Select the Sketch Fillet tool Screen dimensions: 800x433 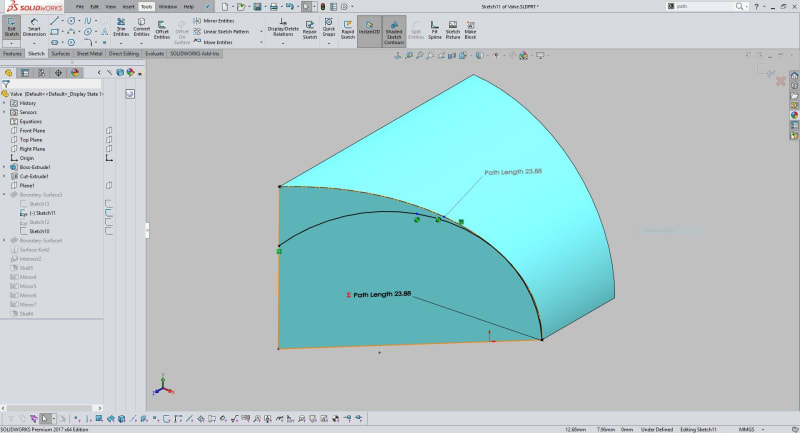88,42
